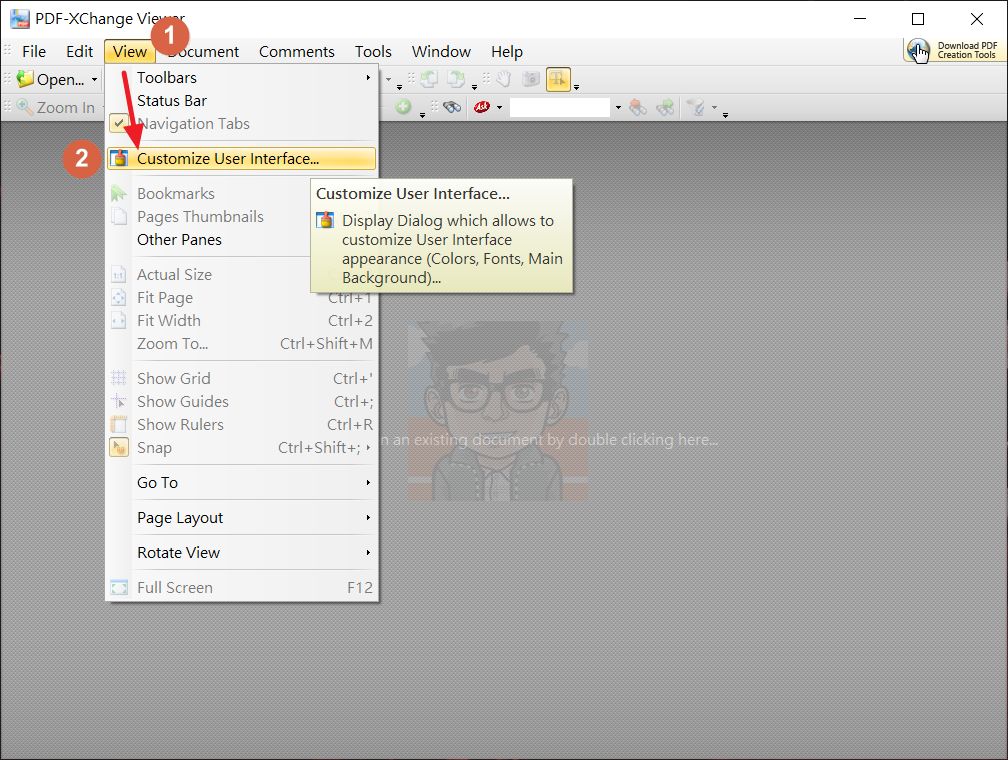Click the Download PDF Creation Tools icon
Screen dimensions: 1008x760
click(x=918, y=51)
